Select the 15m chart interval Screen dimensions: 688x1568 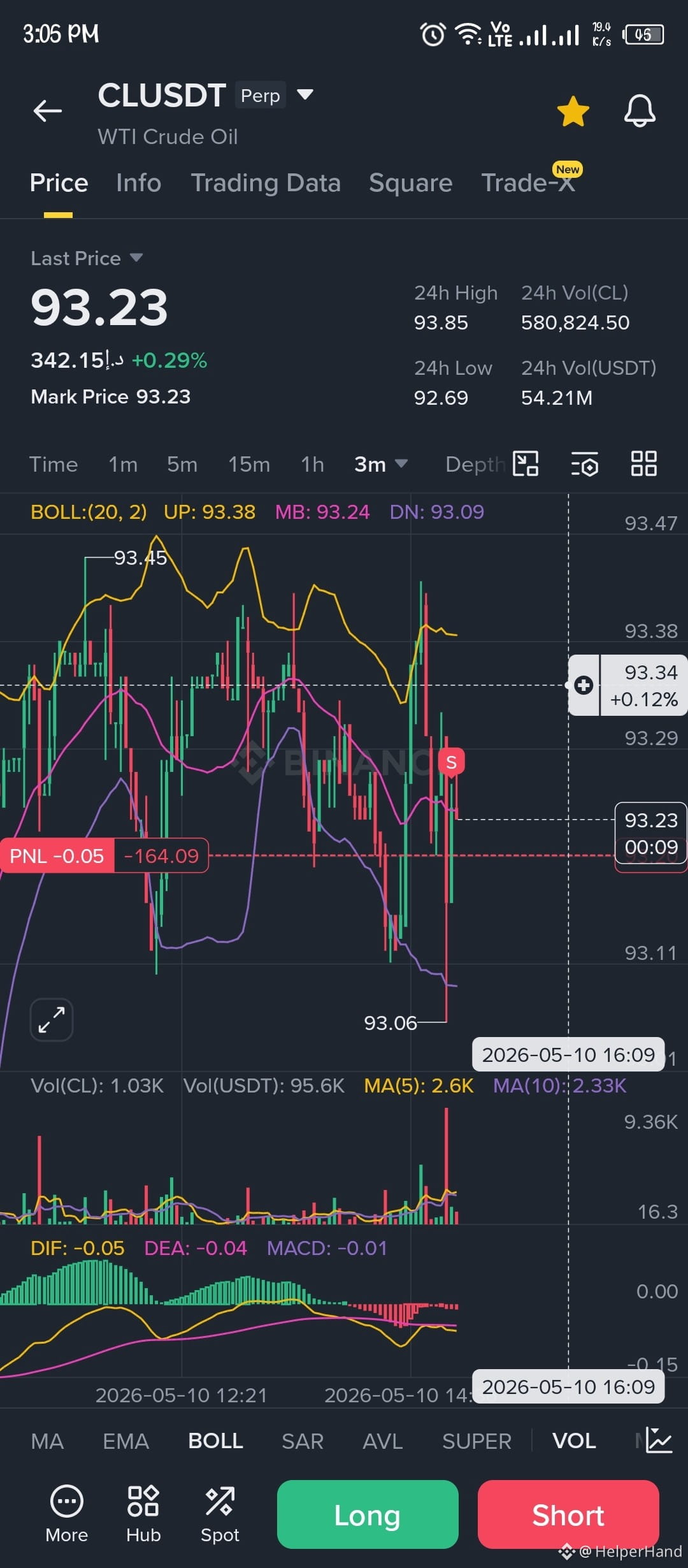point(249,464)
